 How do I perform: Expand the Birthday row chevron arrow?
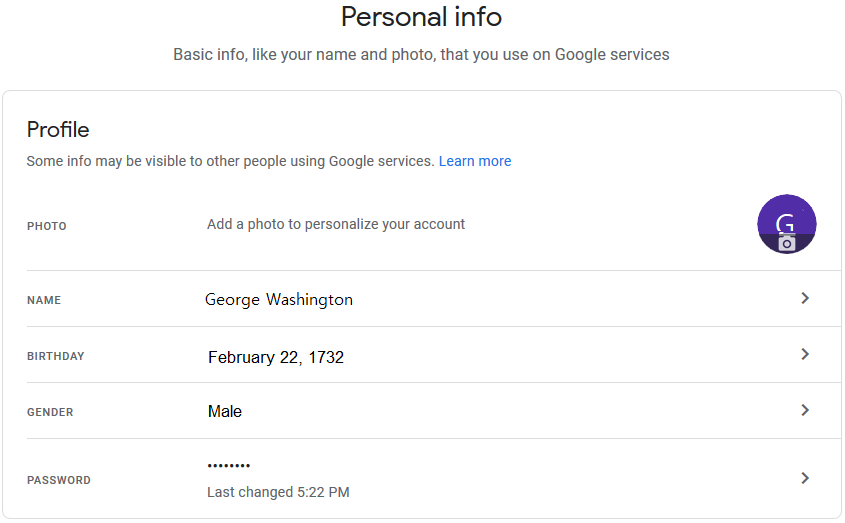[x=805, y=354]
